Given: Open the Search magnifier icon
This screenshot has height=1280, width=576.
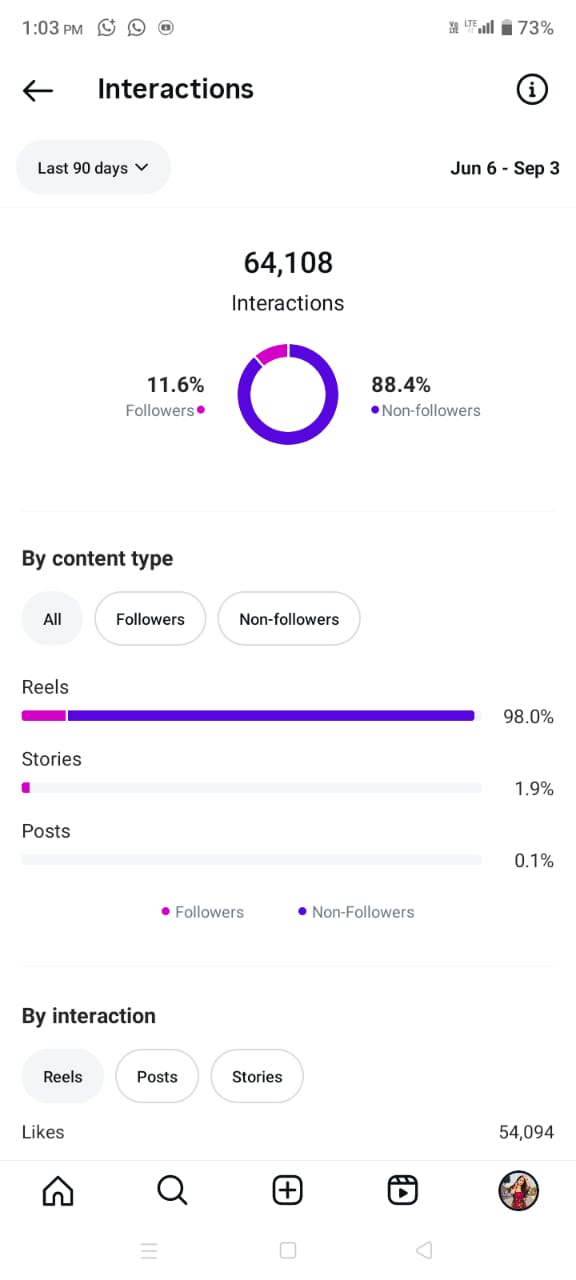Looking at the screenshot, I should 173,1190.
